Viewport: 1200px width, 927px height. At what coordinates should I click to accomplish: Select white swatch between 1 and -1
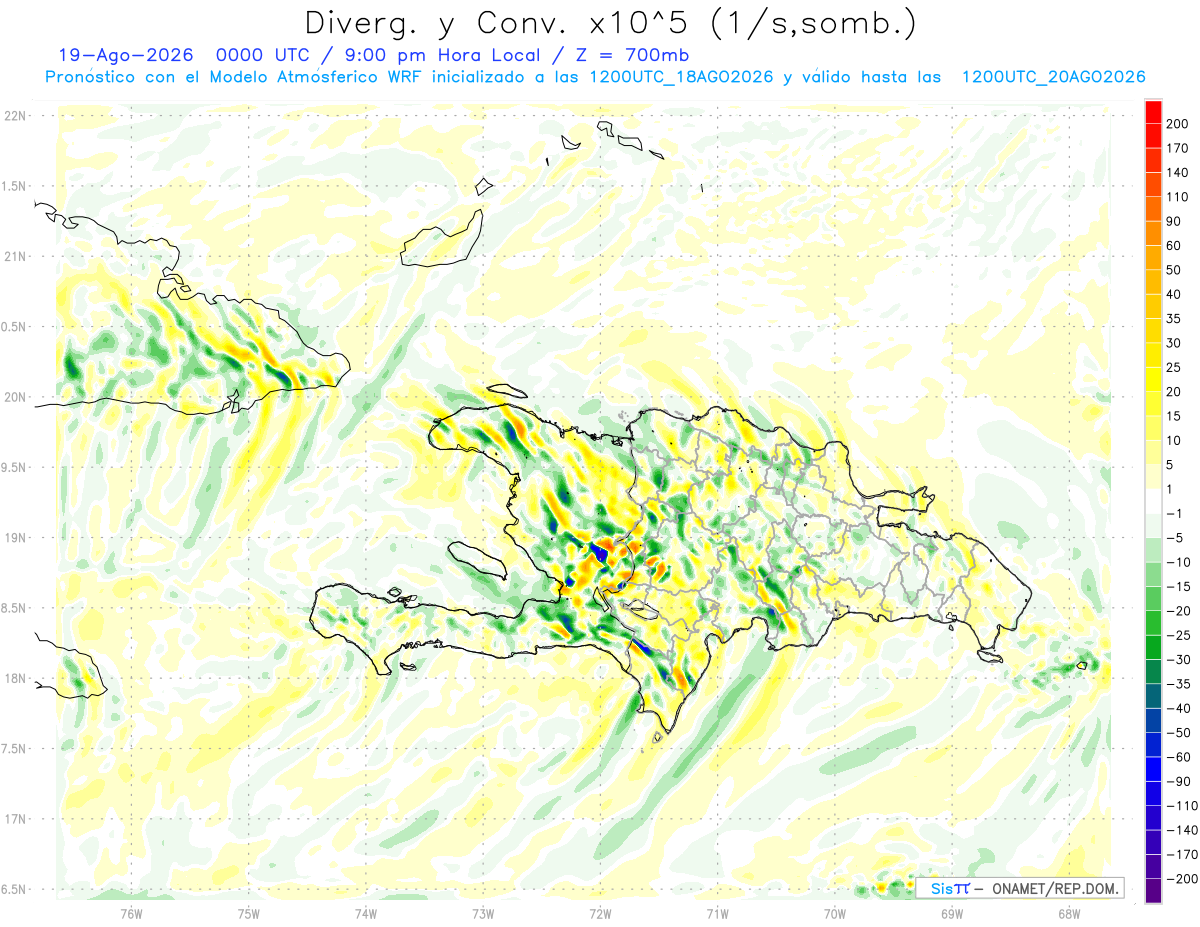1153,501
